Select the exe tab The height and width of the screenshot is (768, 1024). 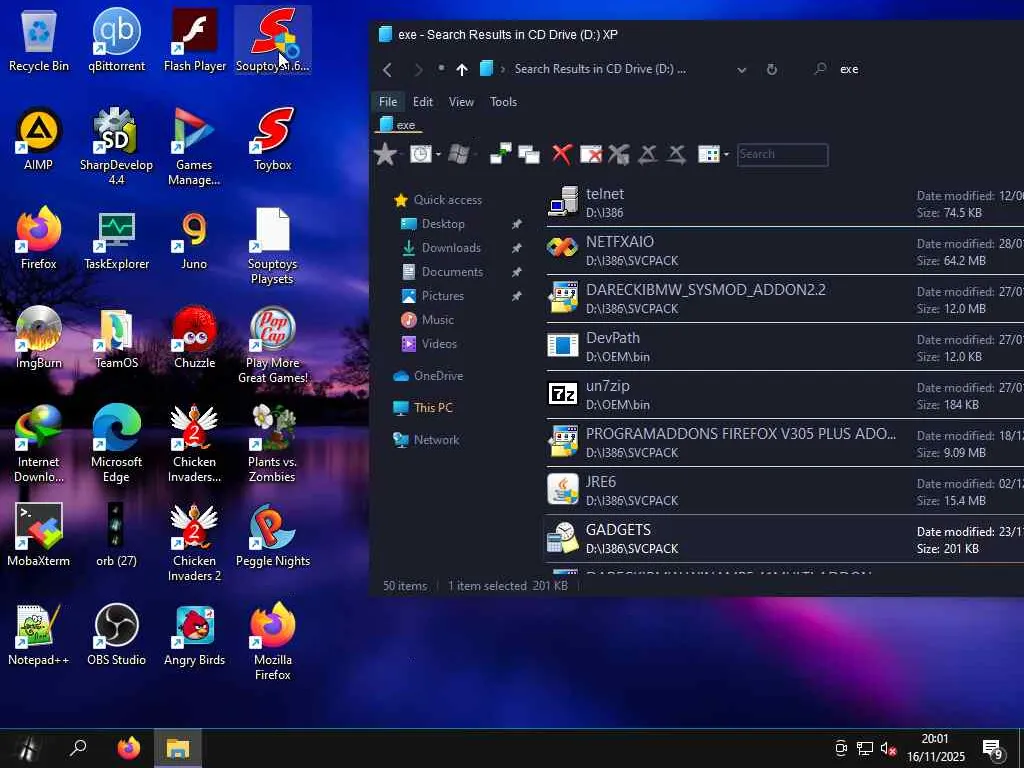pyautogui.click(x=397, y=125)
